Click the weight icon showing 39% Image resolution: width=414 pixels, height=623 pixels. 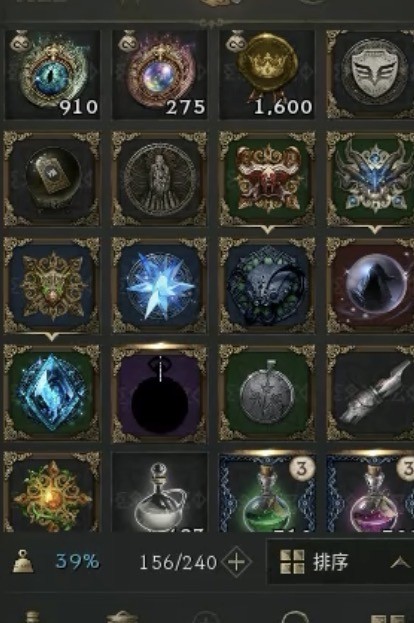[23, 561]
